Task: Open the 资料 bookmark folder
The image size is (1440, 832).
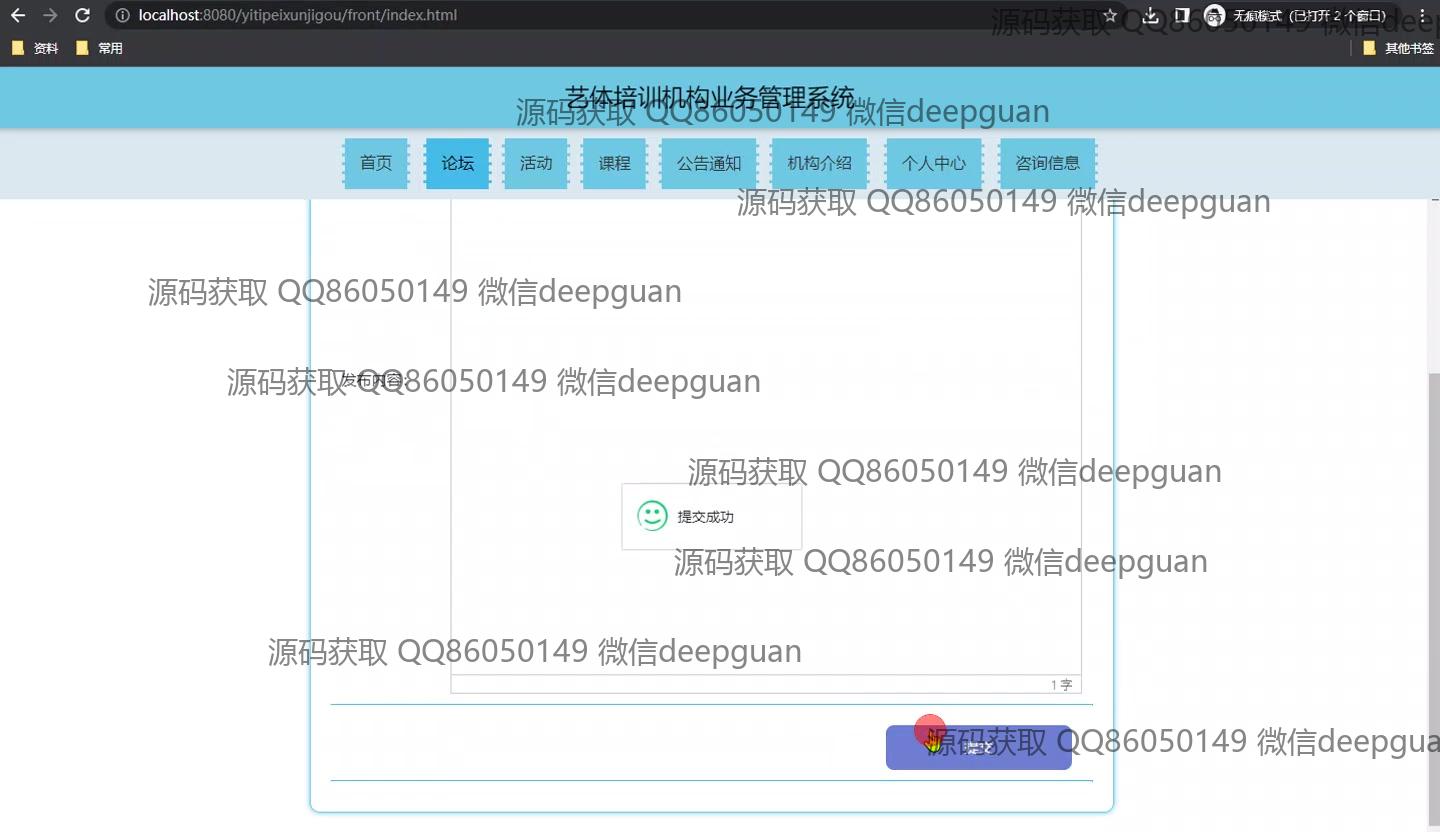Action: click(x=35, y=48)
